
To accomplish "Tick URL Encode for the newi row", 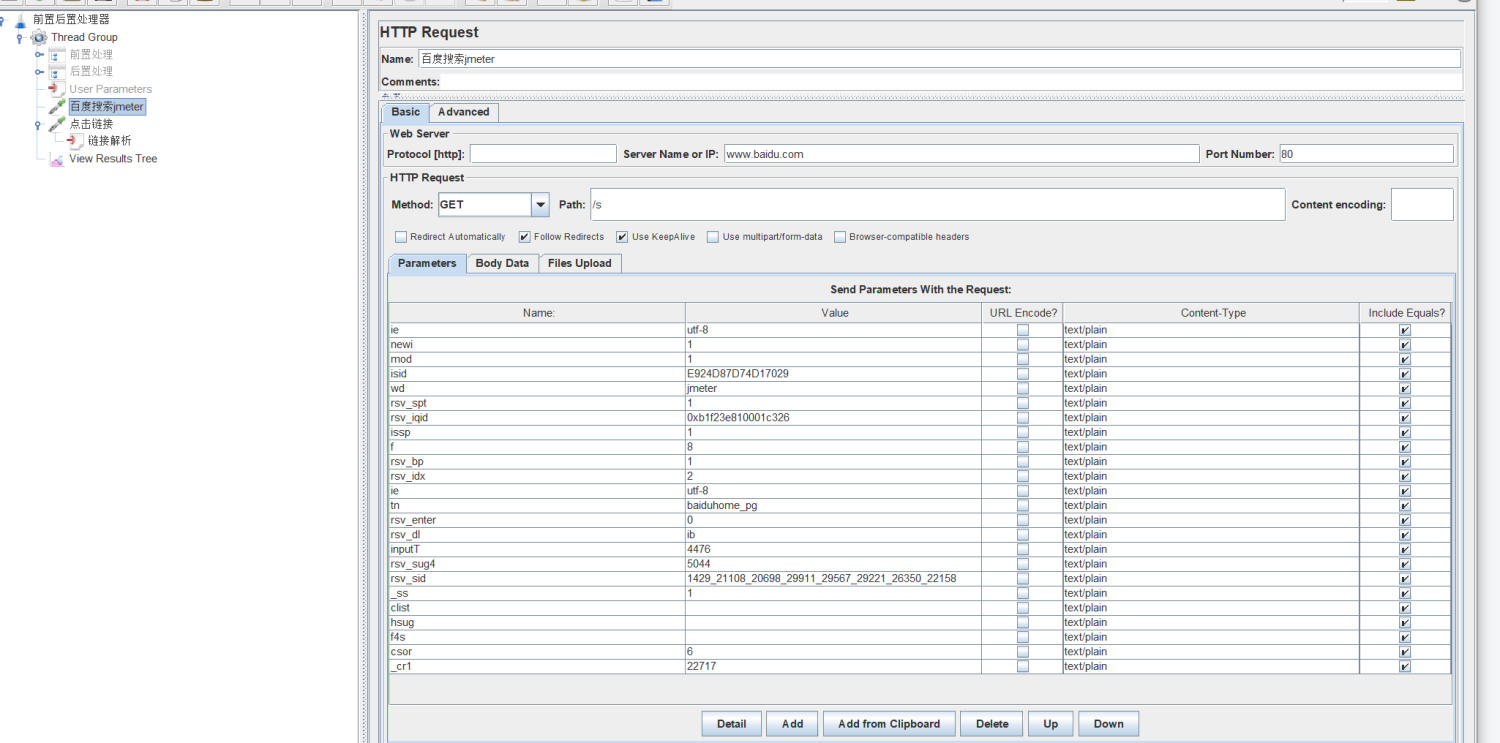I will 1022,344.
